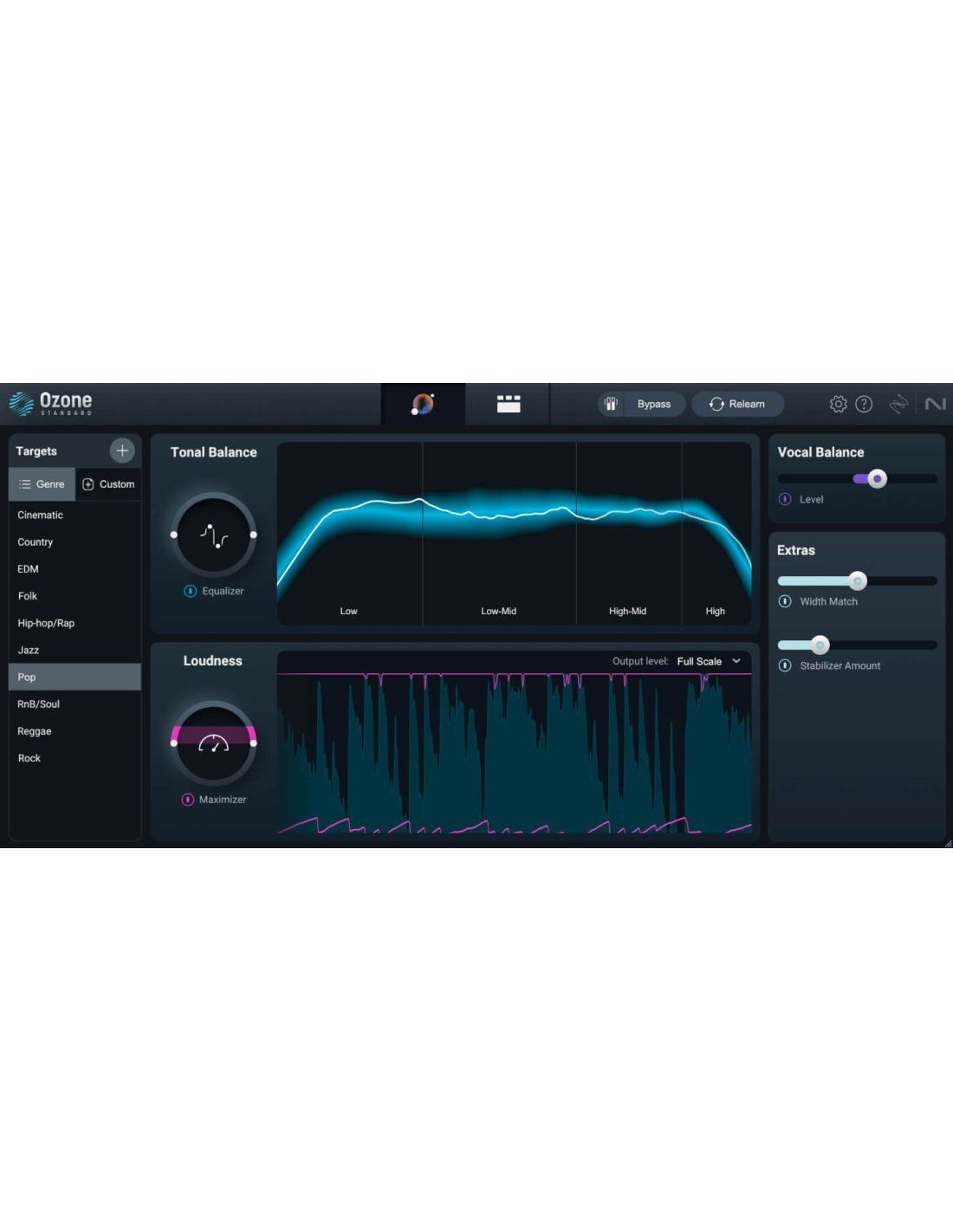Click the window resize grip corner
The image size is (953, 1232).
(948, 843)
